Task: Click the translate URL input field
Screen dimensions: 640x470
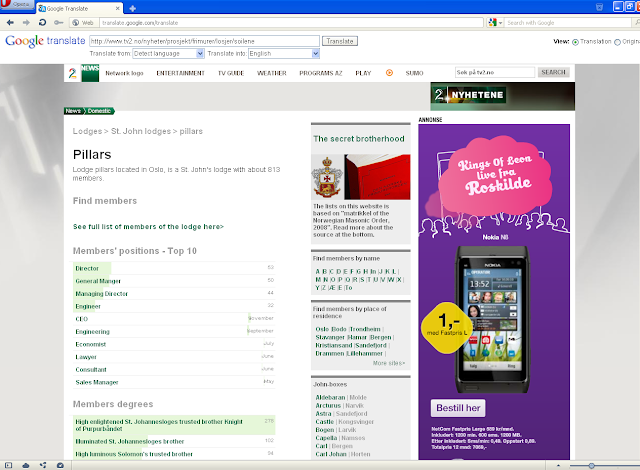Action: coord(204,41)
